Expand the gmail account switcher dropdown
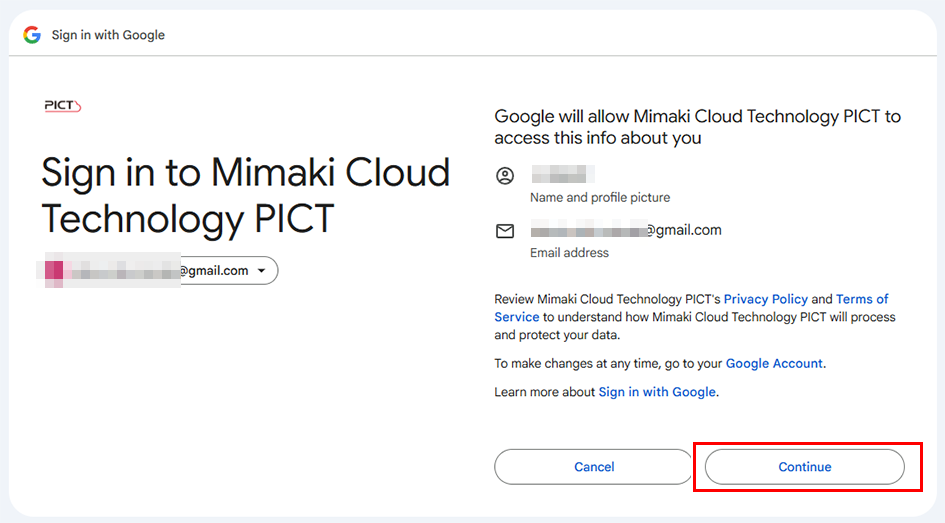 click(x=262, y=271)
